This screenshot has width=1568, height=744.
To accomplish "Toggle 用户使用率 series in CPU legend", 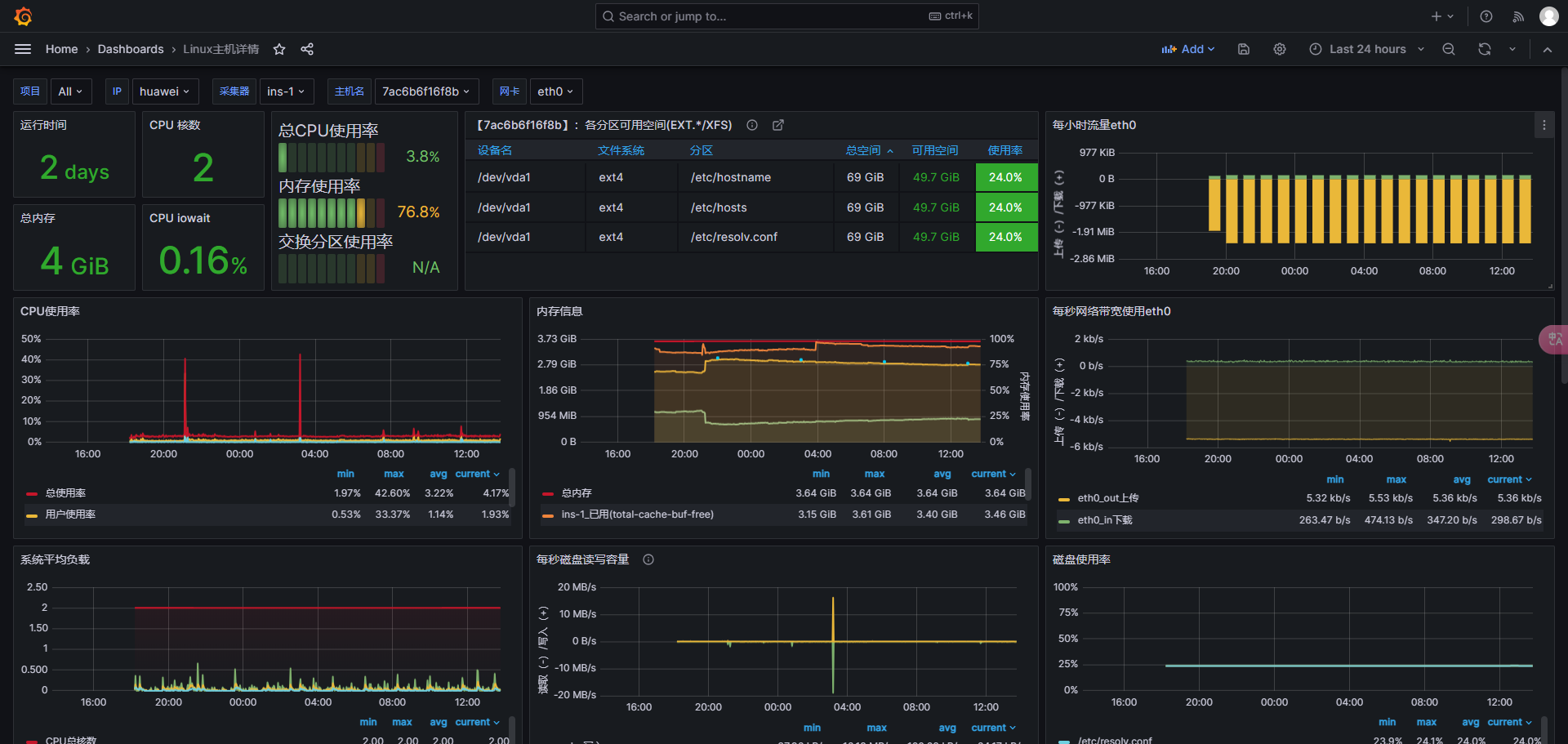I will pos(70,515).
